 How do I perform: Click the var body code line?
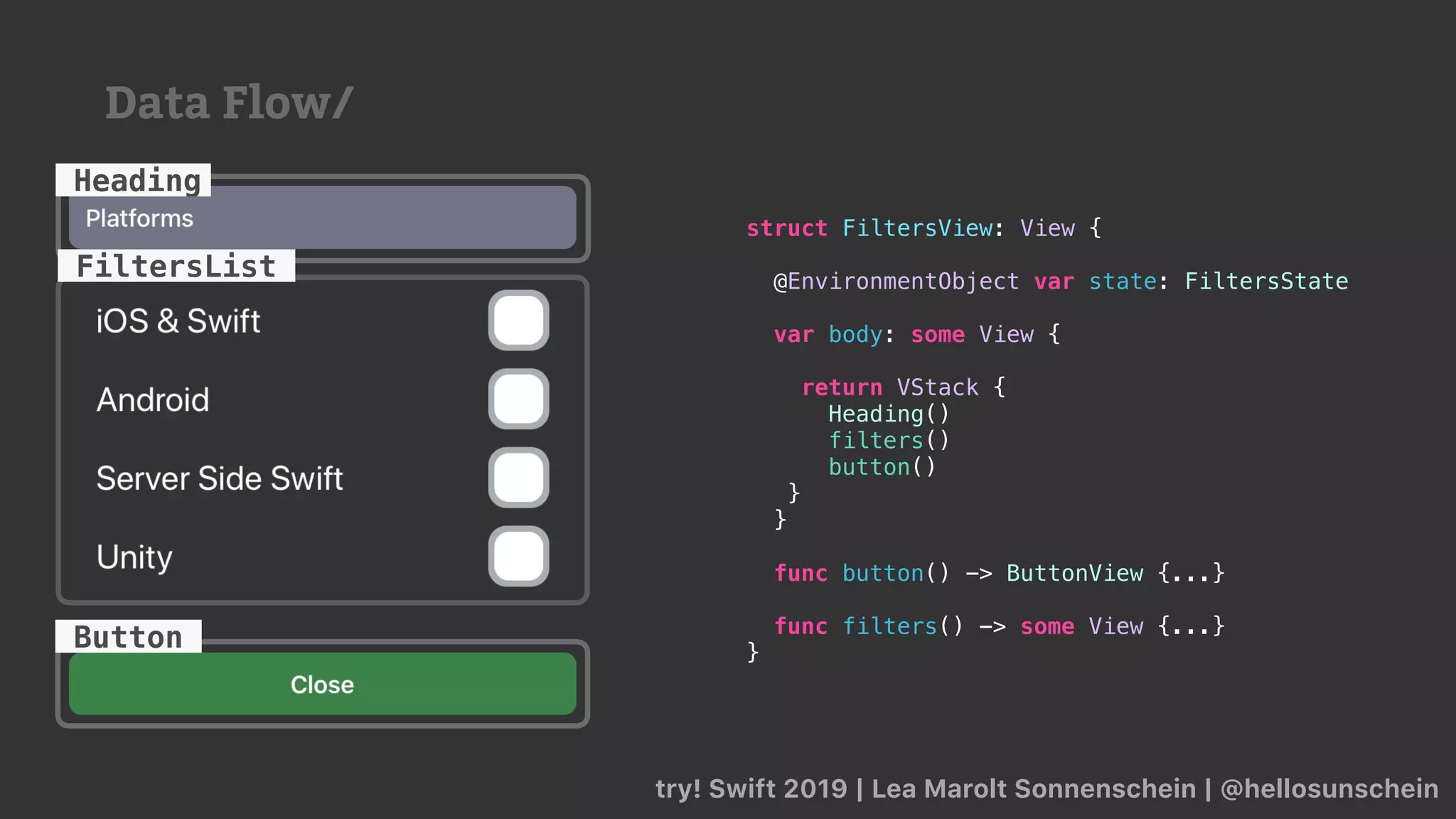pyautogui.click(x=917, y=334)
